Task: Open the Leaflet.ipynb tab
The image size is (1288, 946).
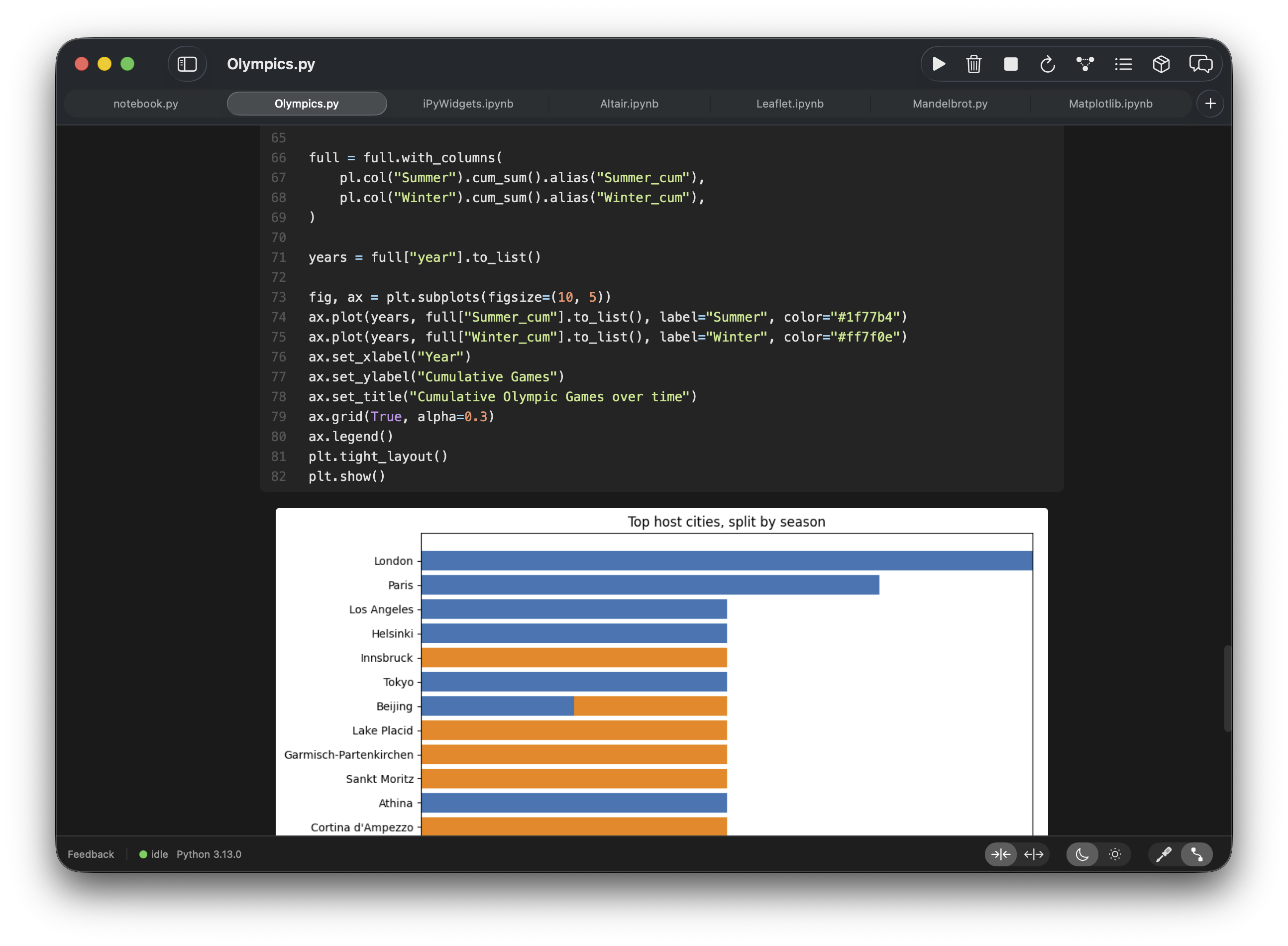Action: tap(790, 104)
